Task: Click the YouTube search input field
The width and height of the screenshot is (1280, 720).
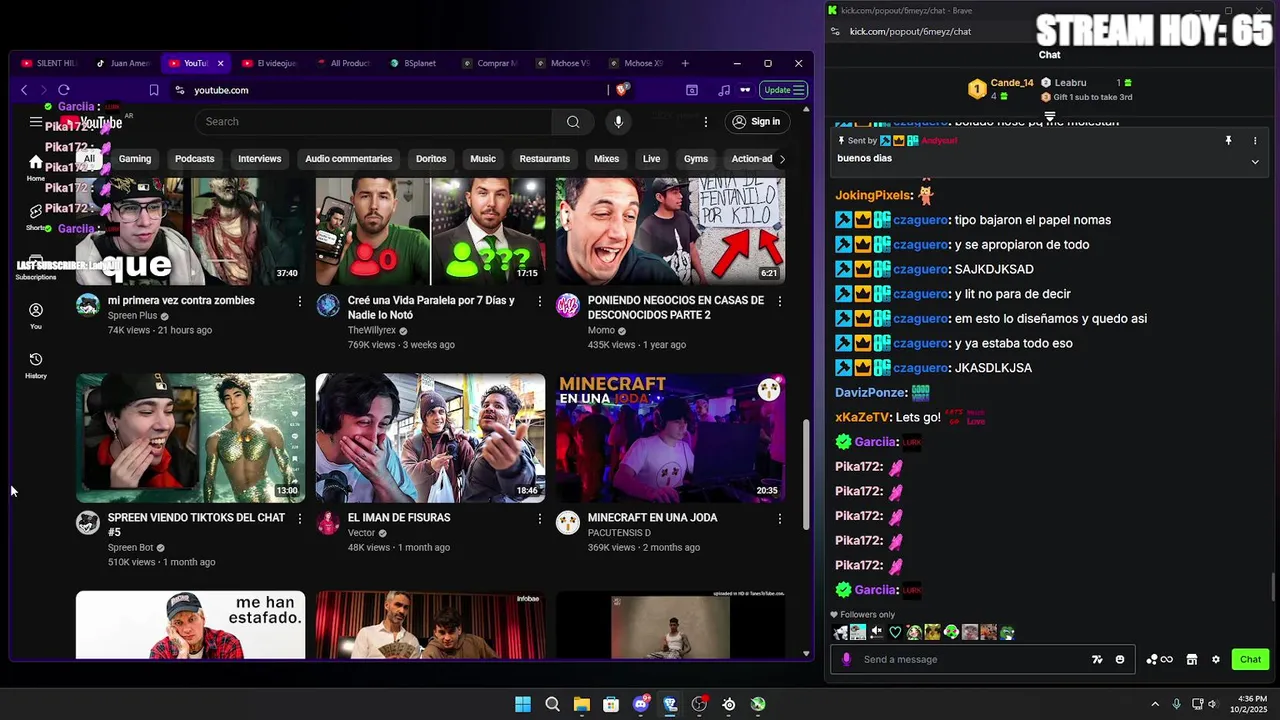Action: pyautogui.click(x=373, y=122)
